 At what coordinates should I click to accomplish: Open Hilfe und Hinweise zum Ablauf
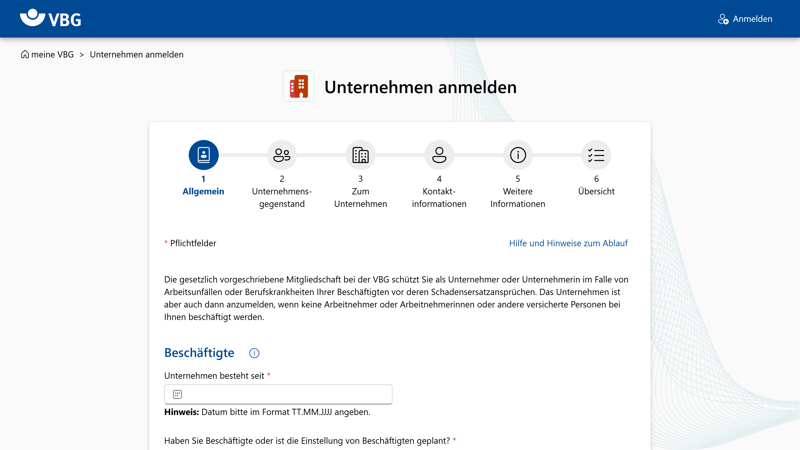[x=568, y=243]
